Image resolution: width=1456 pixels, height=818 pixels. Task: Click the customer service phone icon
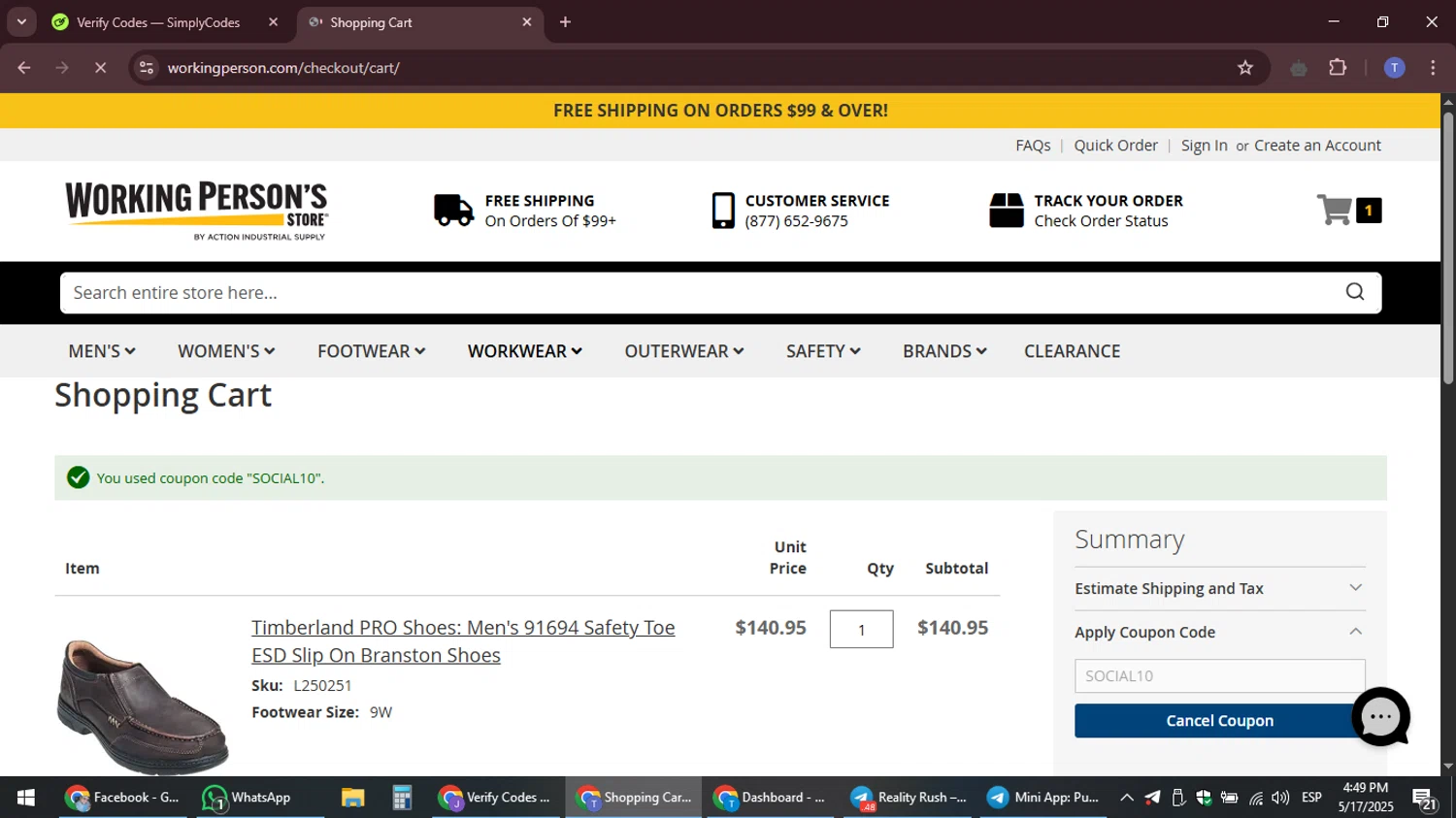pos(723,210)
